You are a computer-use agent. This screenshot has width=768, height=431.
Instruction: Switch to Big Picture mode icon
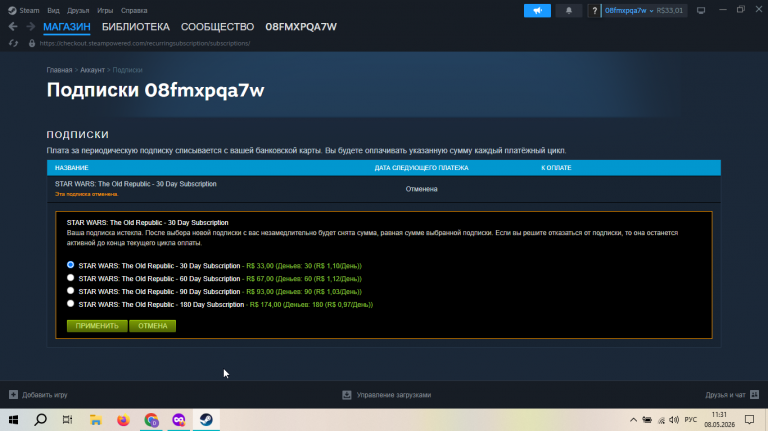click(x=701, y=10)
